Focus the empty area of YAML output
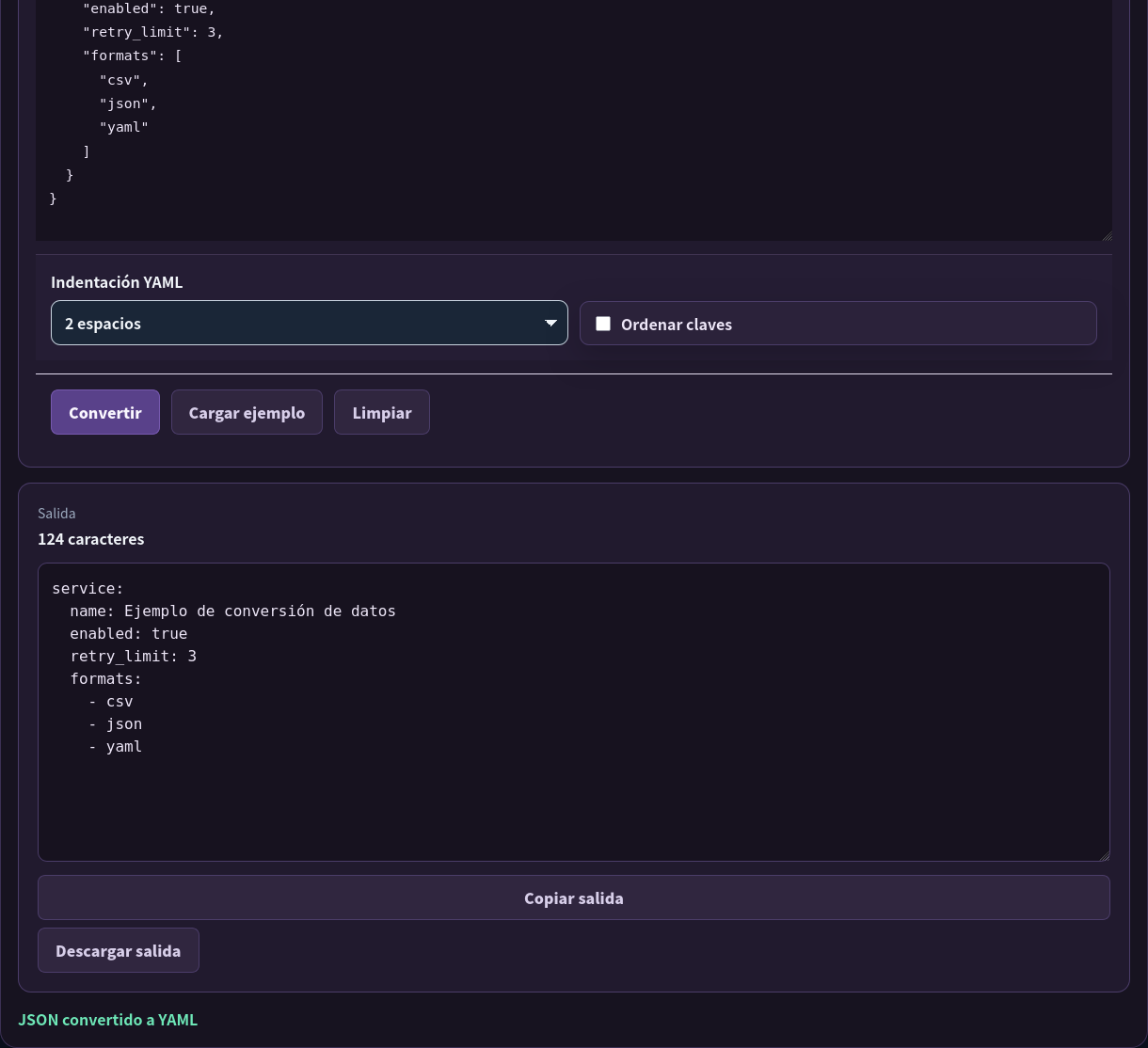This screenshot has width=1148, height=1048. click(574, 807)
